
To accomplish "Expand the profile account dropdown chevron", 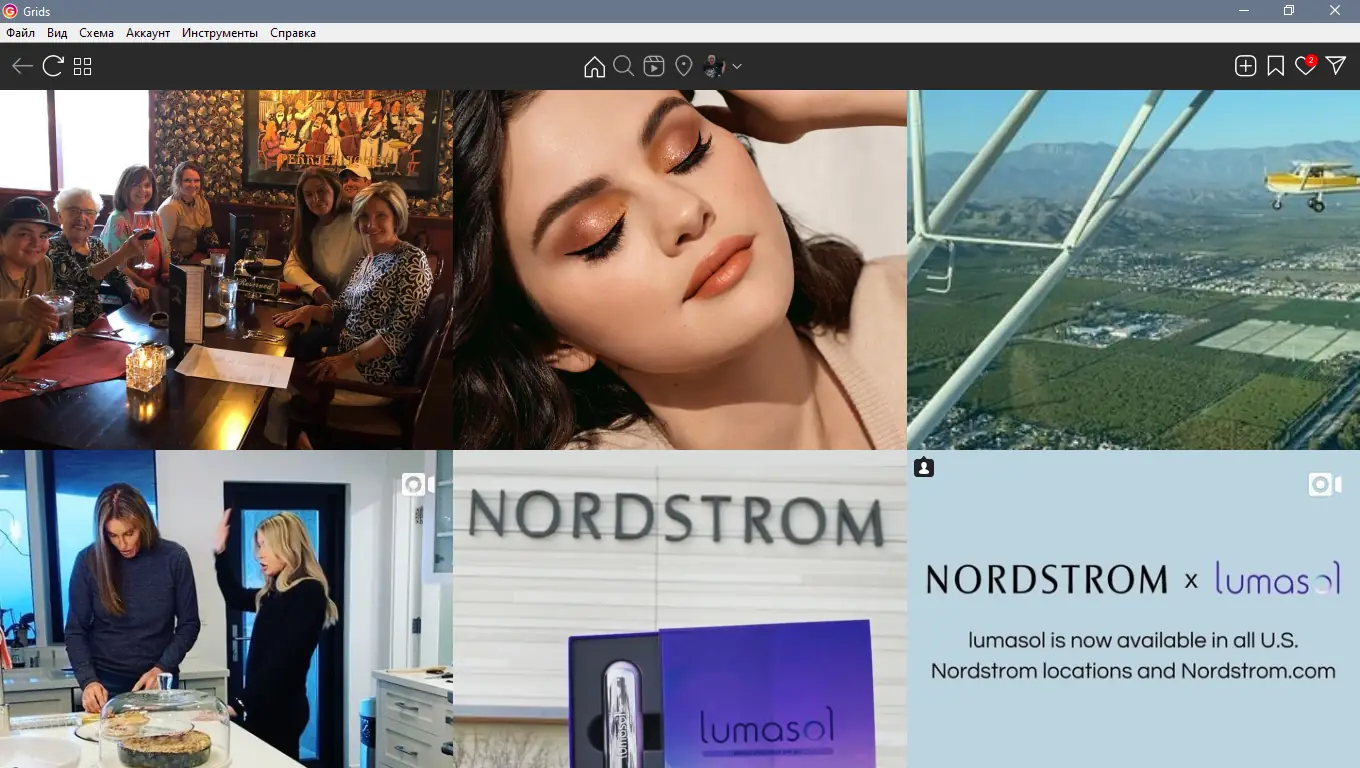I will point(736,66).
